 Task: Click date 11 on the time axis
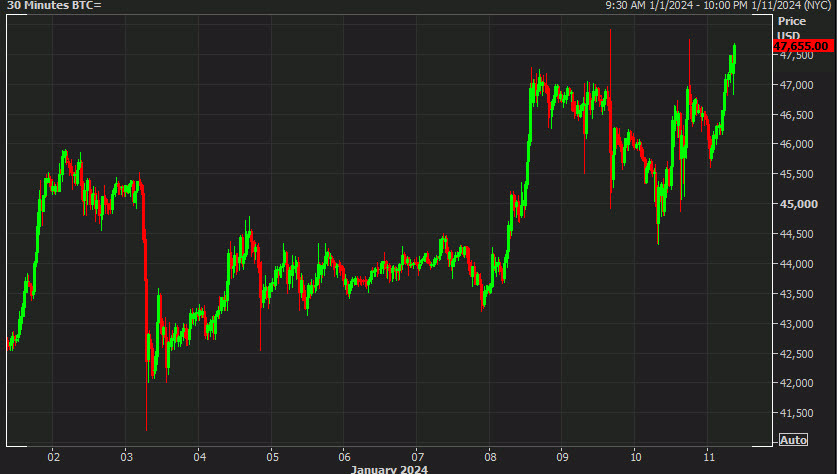point(707,455)
